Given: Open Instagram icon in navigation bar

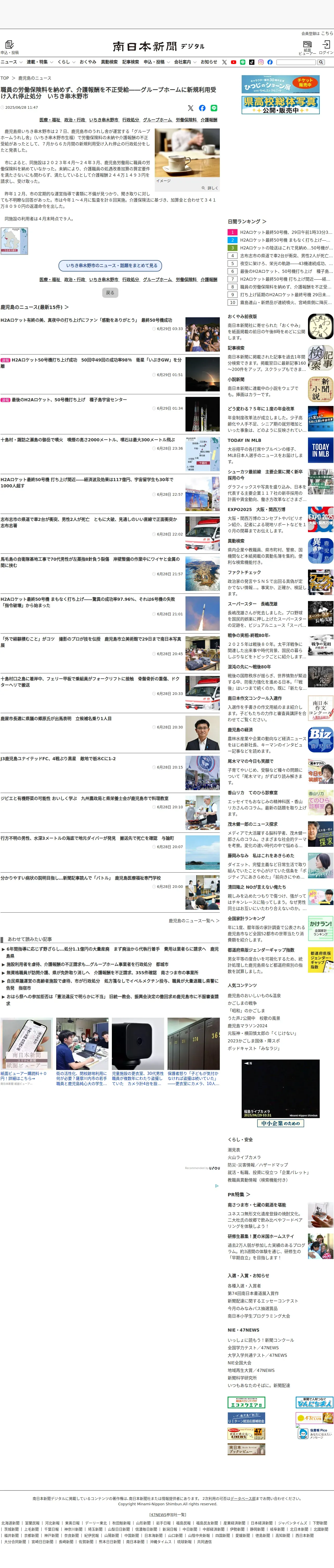Looking at the screenshot, I should 261,62.
